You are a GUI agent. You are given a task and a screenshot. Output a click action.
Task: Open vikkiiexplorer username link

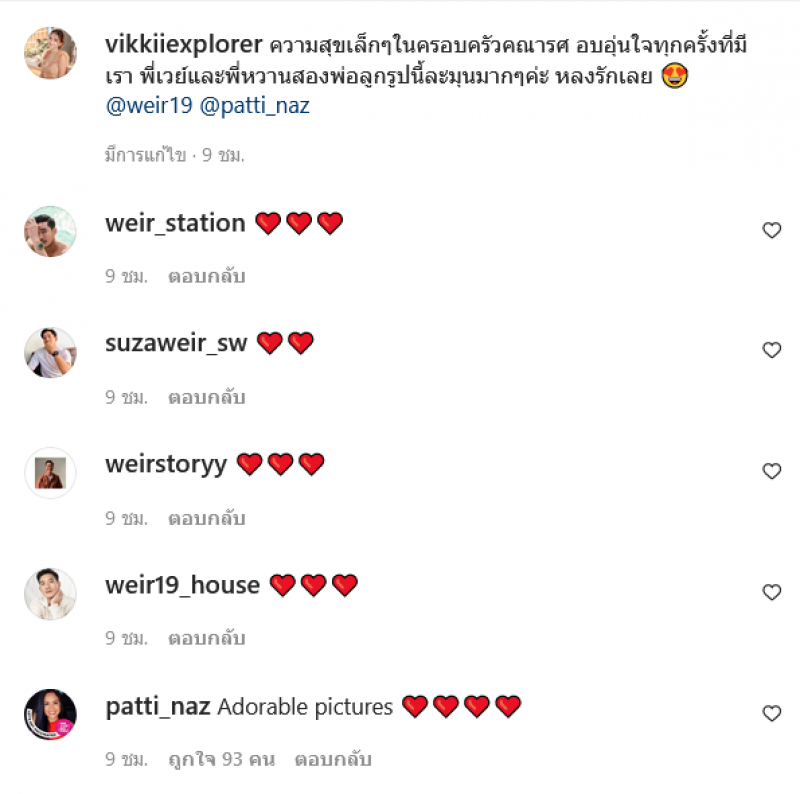click(x=184, y=44)
